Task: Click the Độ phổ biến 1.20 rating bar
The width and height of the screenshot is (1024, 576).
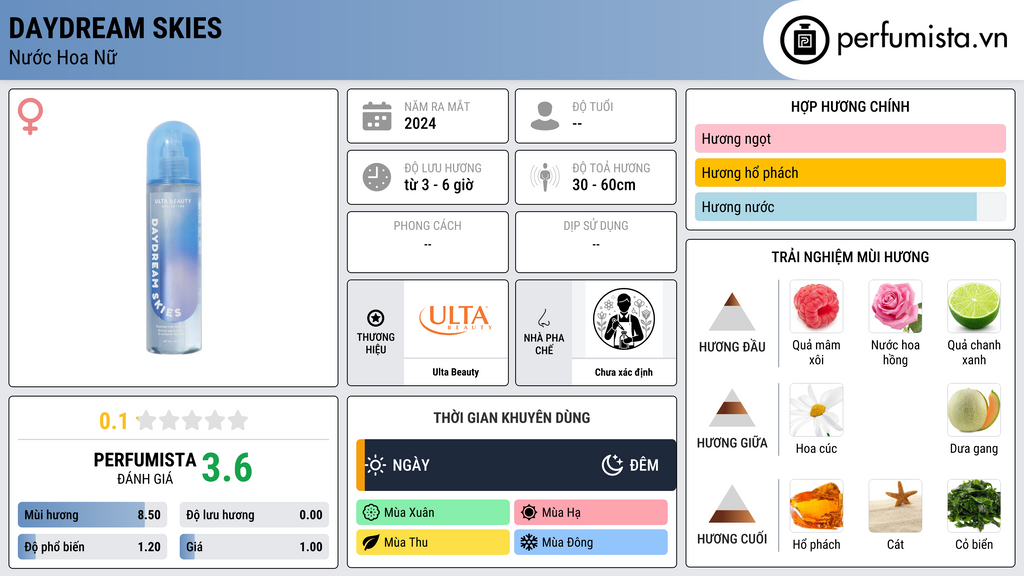Action: (92, 547)
